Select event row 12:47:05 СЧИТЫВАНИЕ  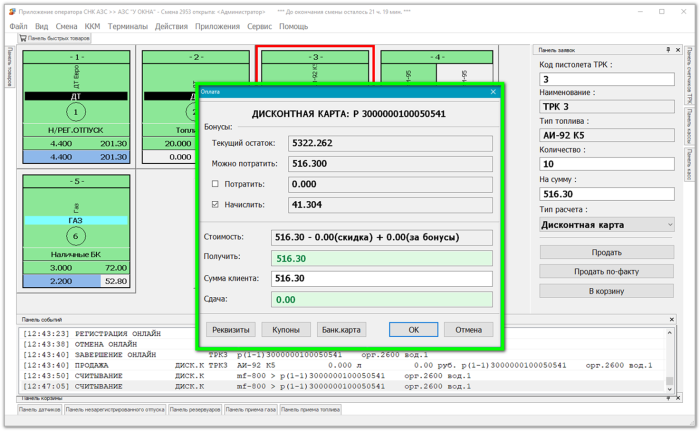[x=343, y=386]
